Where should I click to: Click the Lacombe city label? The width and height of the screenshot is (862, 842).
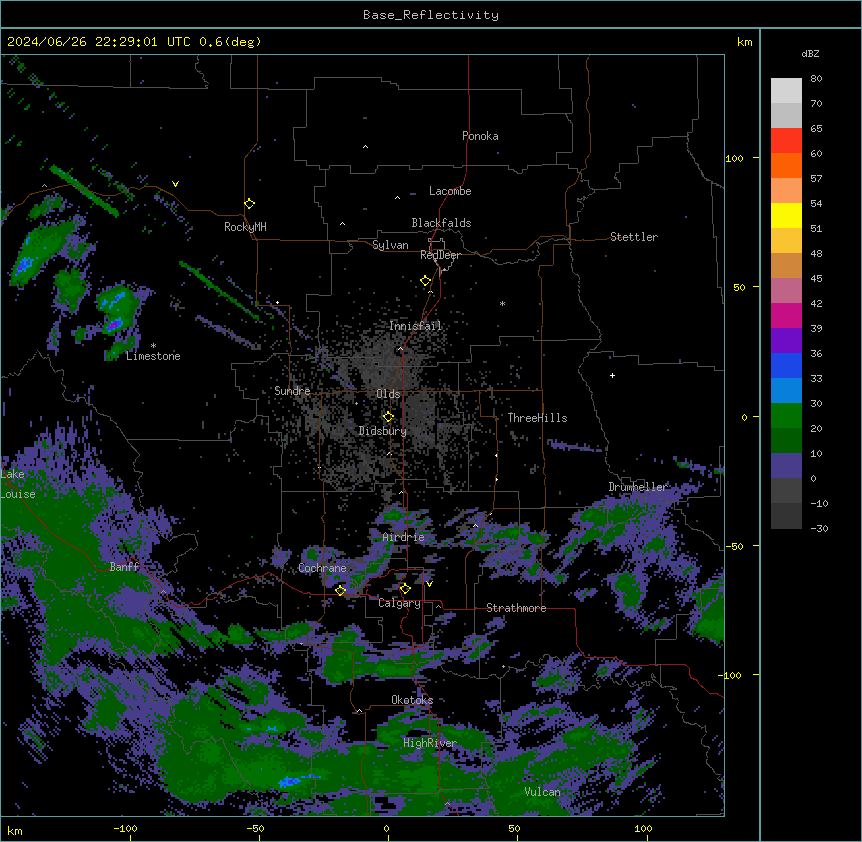click(450, 191)
